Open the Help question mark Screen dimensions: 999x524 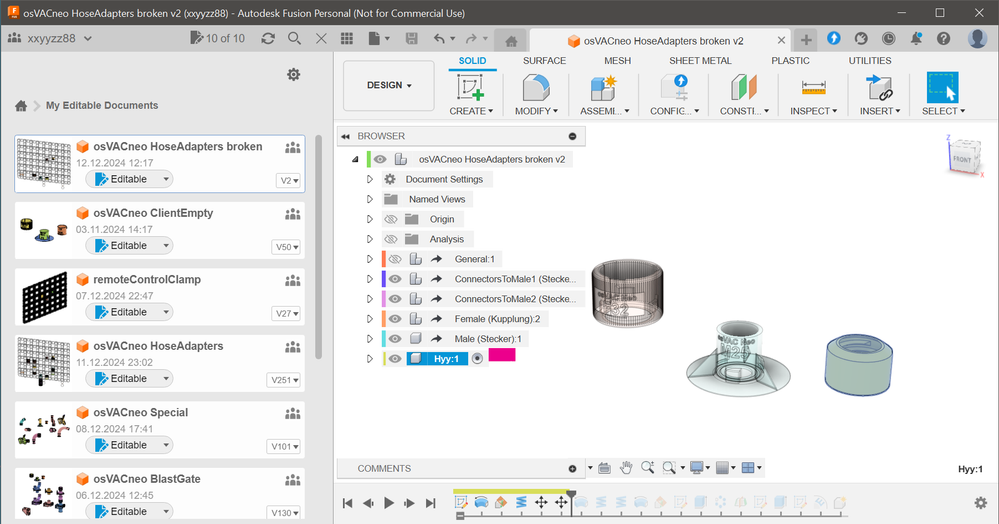click(944, 38)
